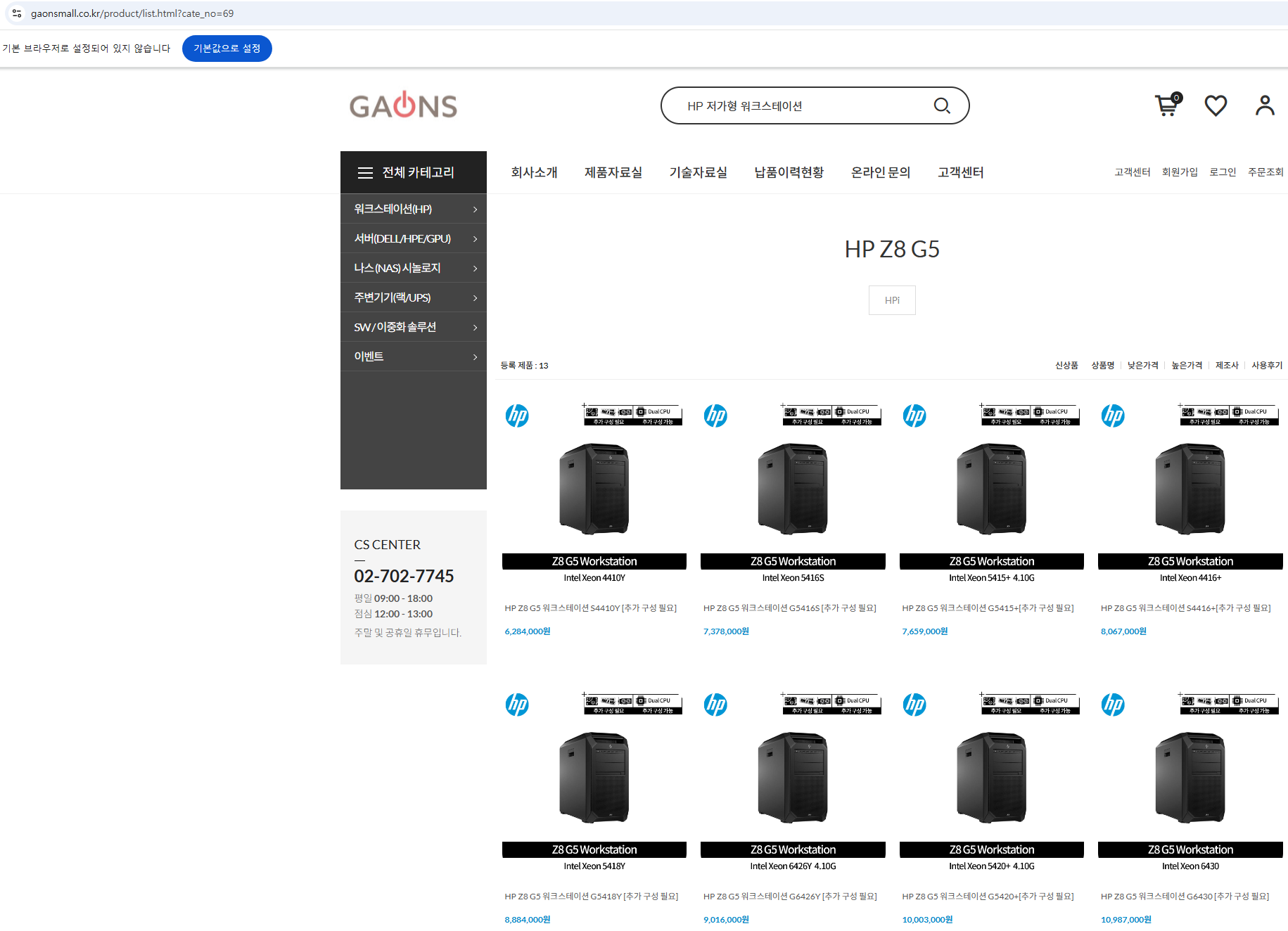Click HP logo on Xeon 5420+ product
This screenshot has width=1288, height=931.
[914, 704]
